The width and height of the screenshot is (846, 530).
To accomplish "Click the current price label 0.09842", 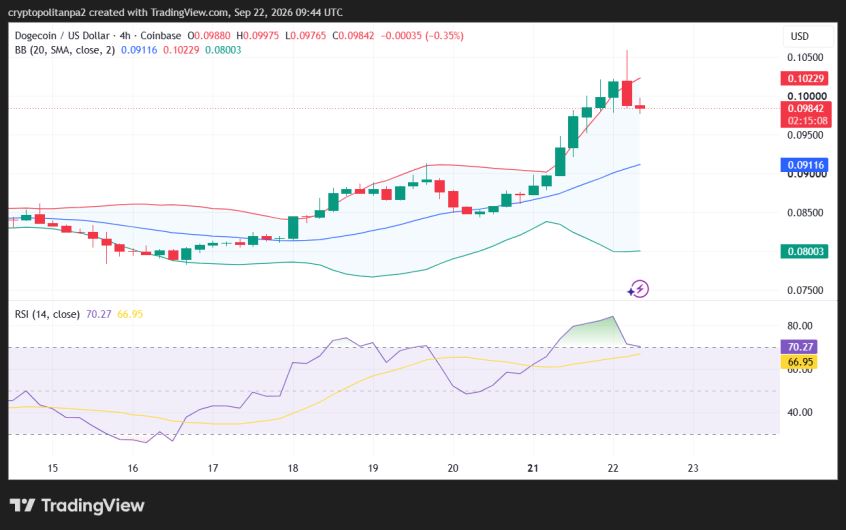I will tap(806, 108).
